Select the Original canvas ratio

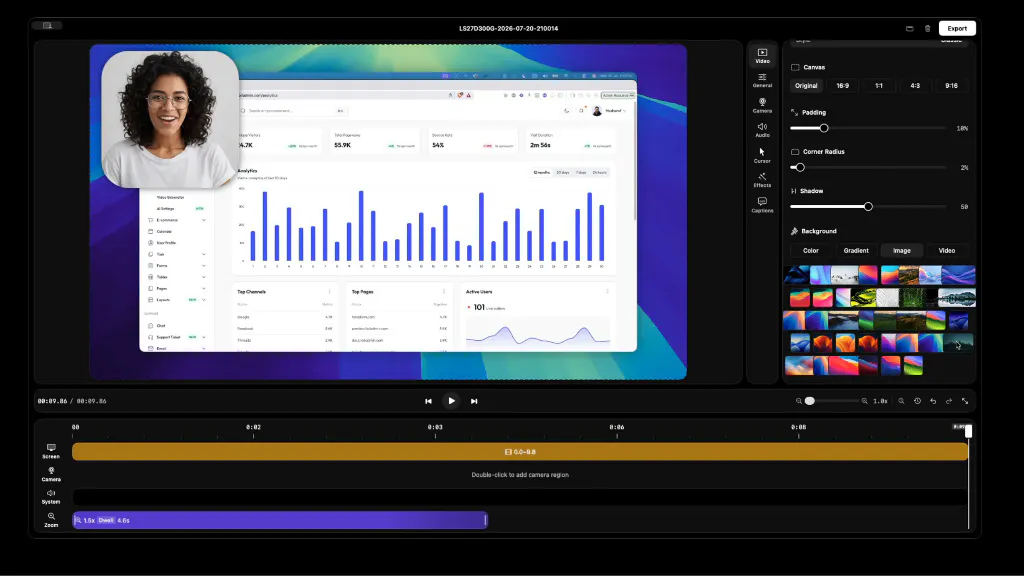point(806,86)
